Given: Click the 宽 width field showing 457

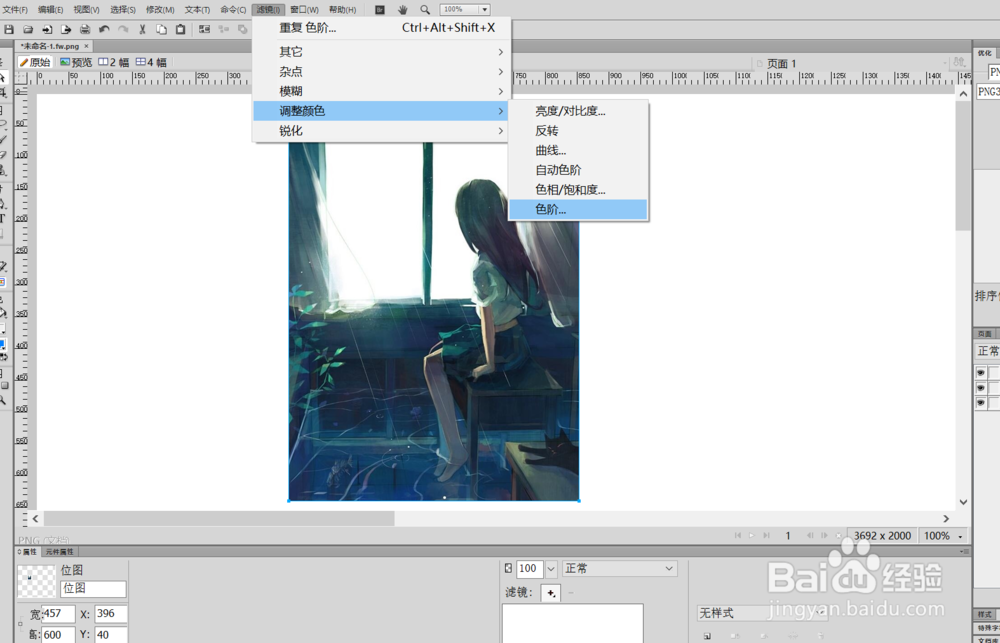Looking at the screenshot, I should (x=59, y=614).
